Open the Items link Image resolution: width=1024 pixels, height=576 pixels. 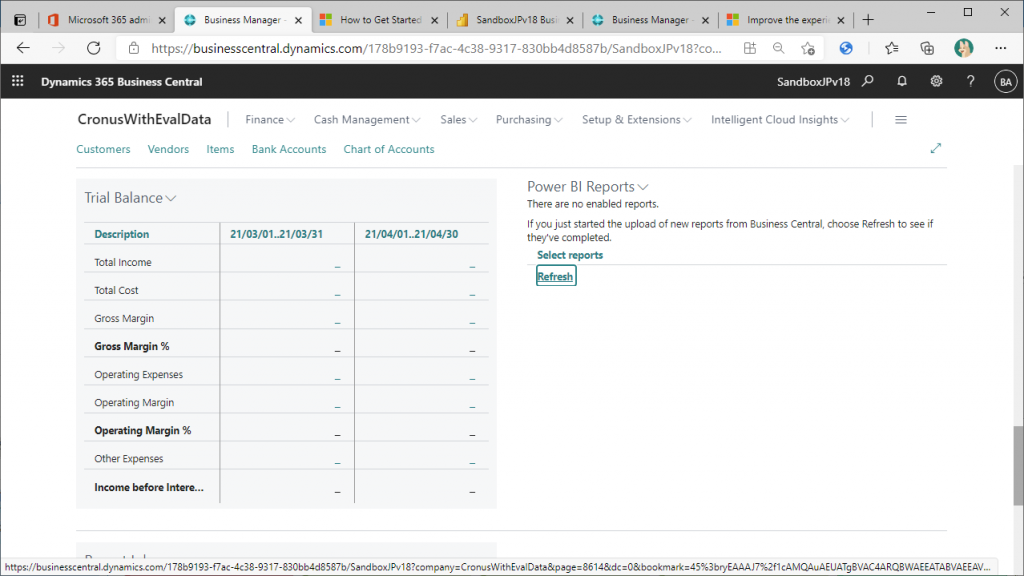click(x=220, y=149)
